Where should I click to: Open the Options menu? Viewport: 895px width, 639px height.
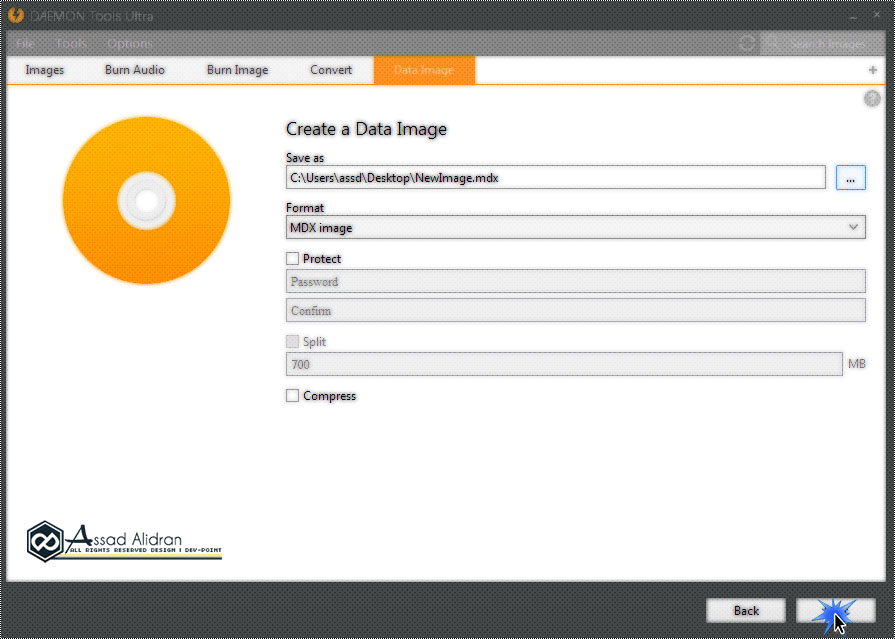coord(130,43)
